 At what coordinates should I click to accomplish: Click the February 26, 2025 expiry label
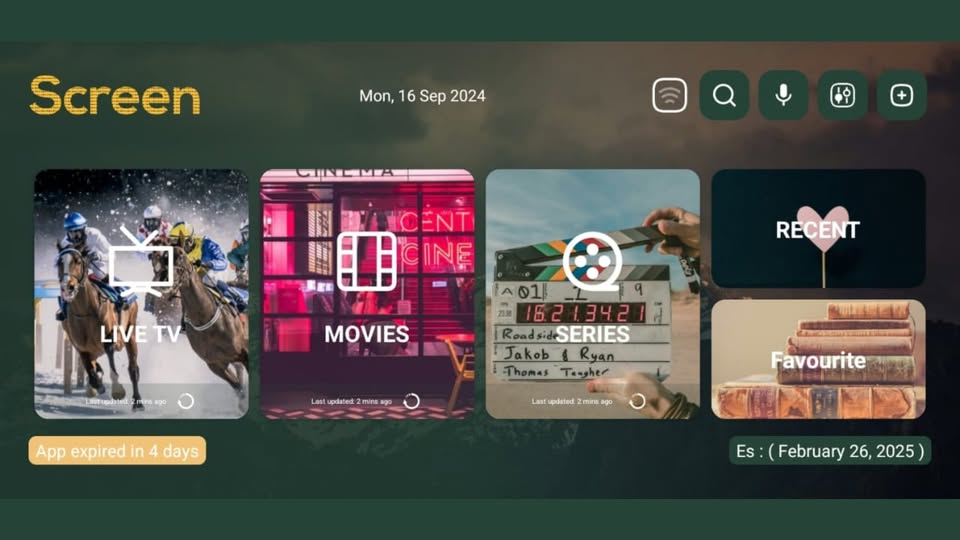830,451
